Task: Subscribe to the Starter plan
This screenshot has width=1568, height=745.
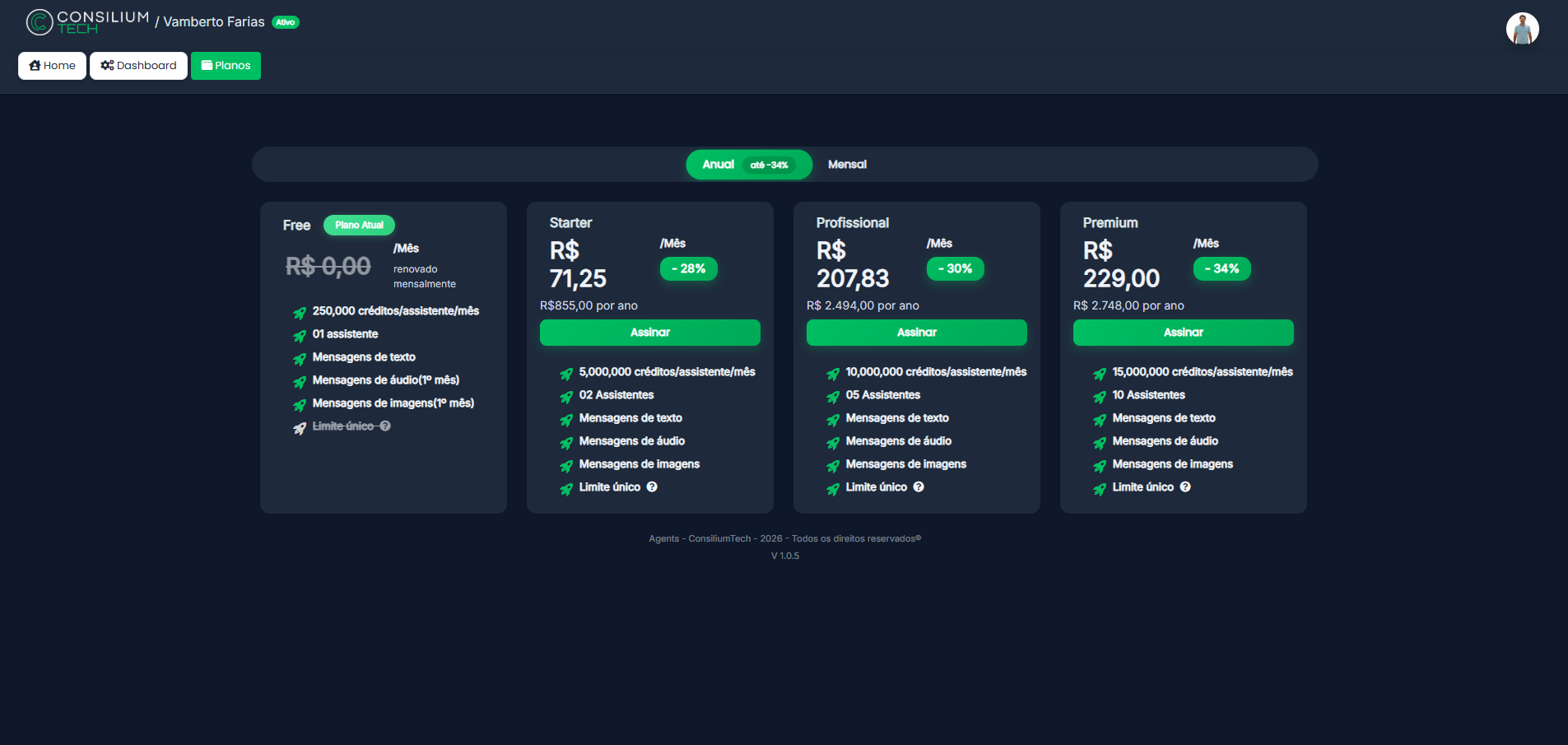Action: [x=649, y=333]
